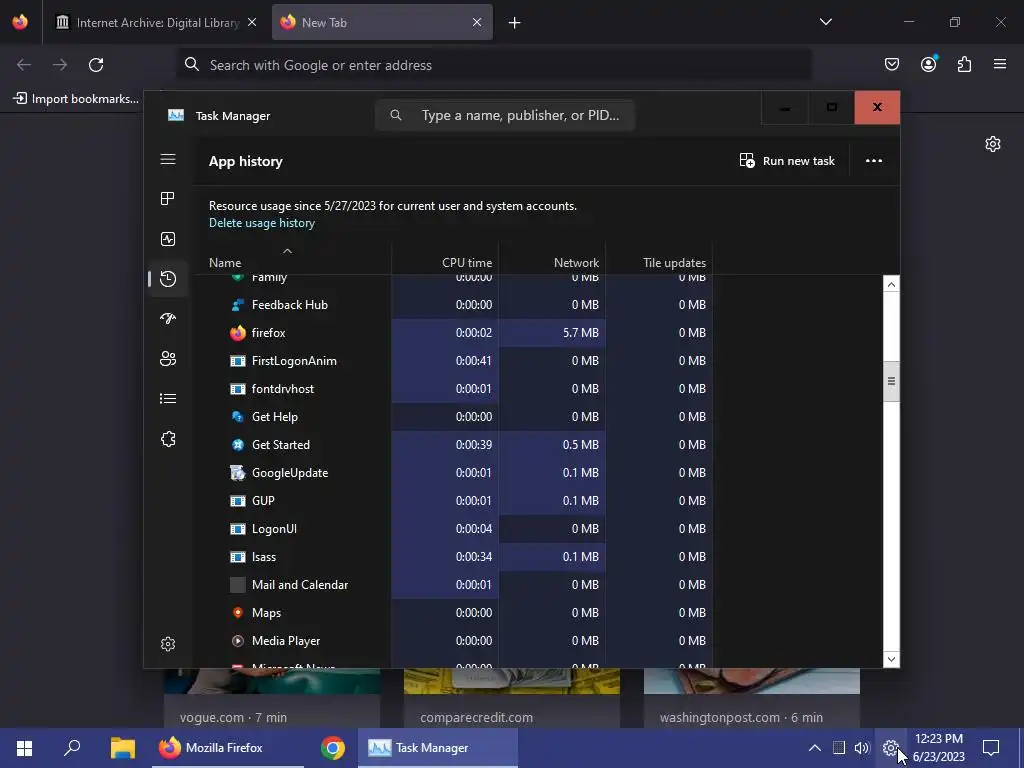Open volume control in system tray
This screenshot has width=1024, height=768.
point(862,748)
